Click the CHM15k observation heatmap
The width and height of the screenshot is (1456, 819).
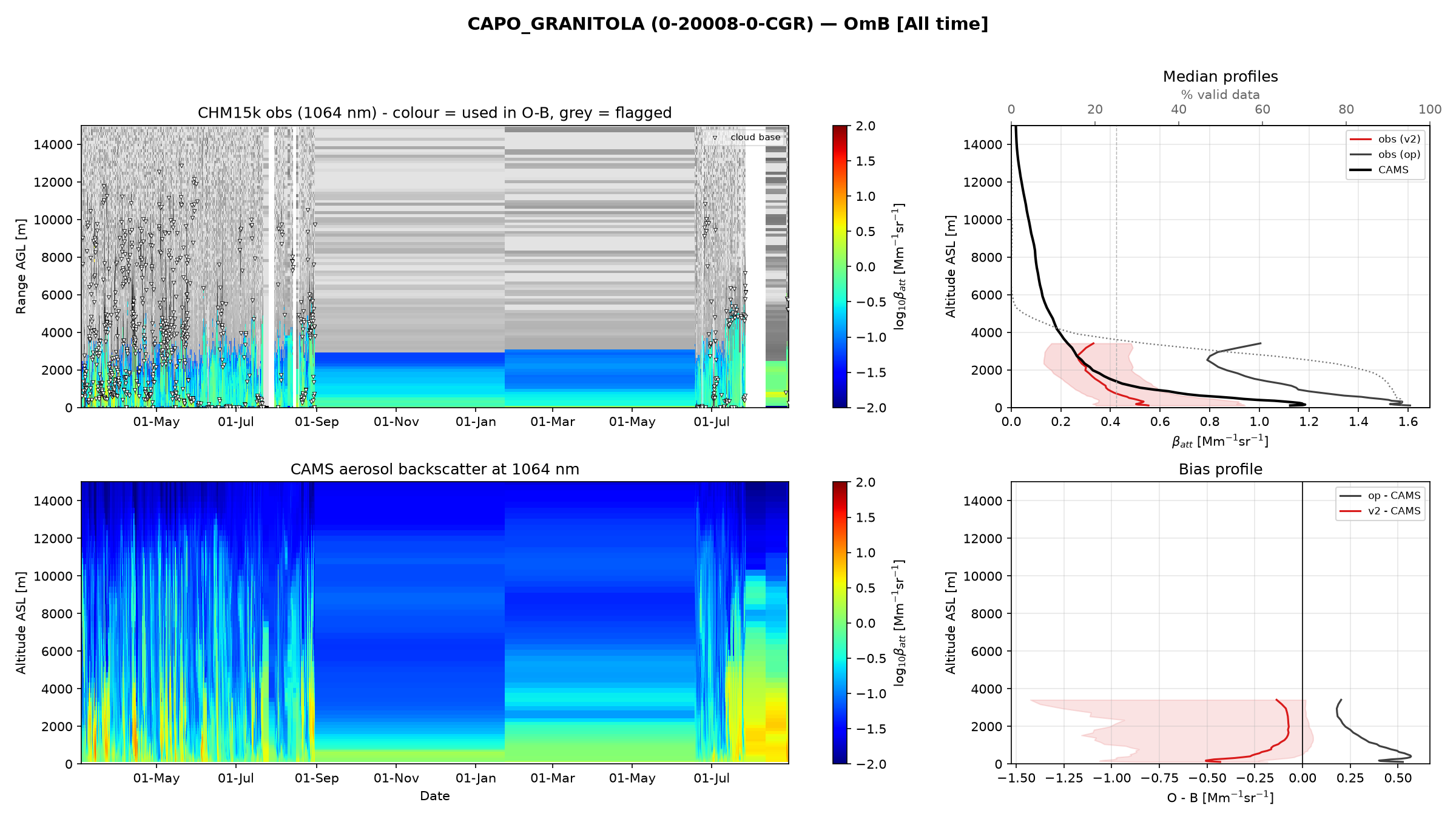click(x=434, y=266)
